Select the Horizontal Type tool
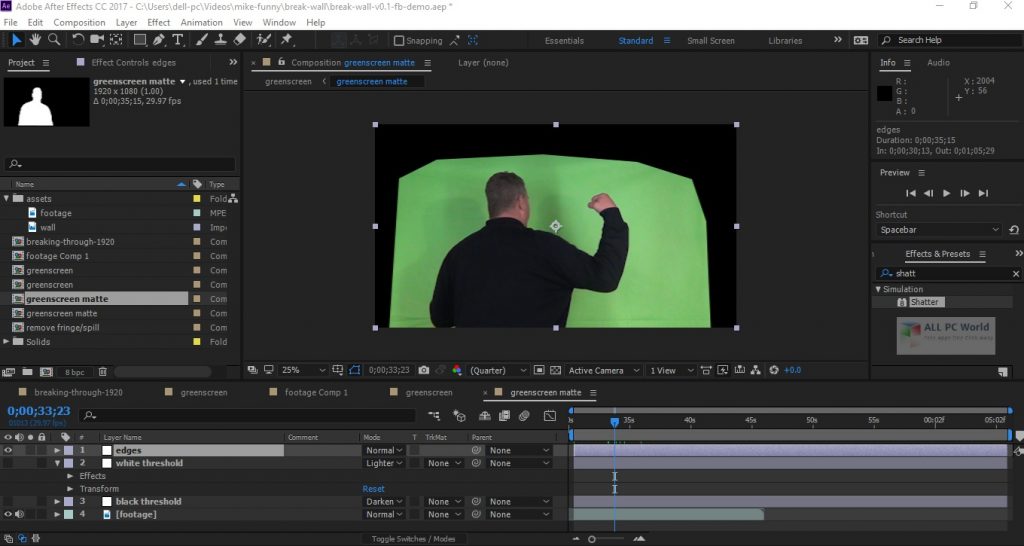Image resolution: width=1024 pixels, height=546 pixels. click(178, 40)
